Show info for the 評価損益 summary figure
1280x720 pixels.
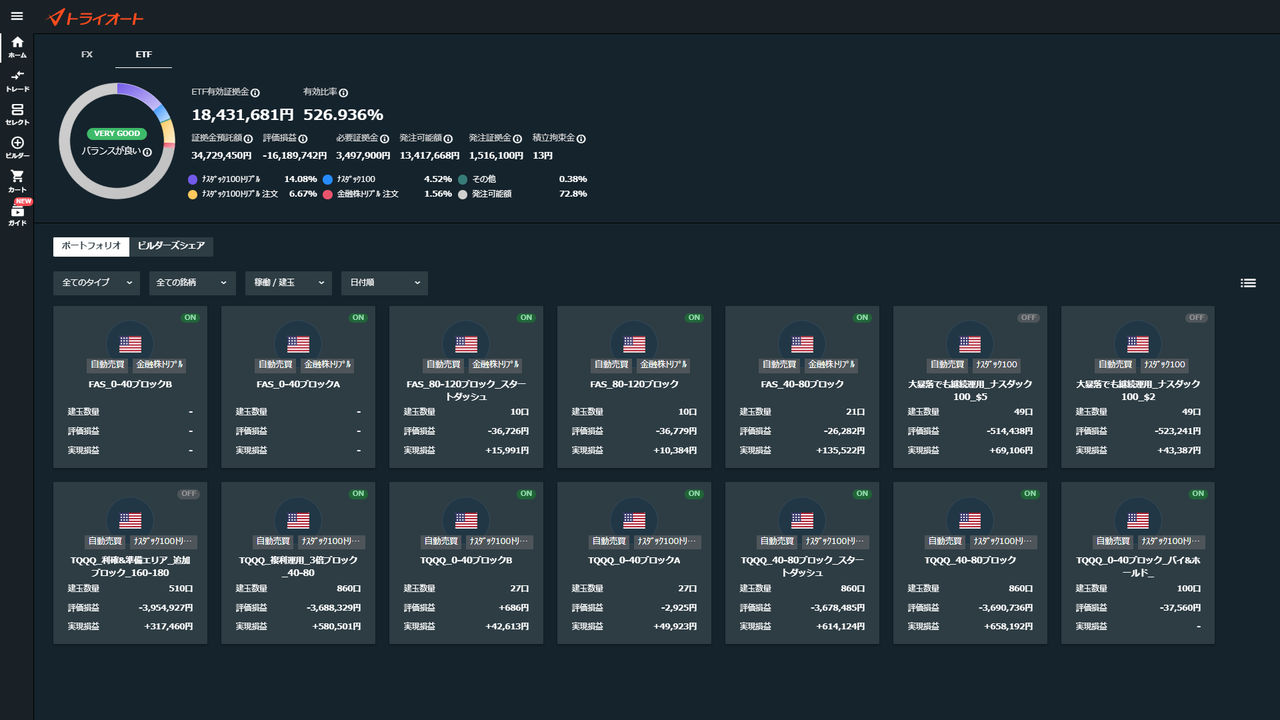click(x=303, y=139)
